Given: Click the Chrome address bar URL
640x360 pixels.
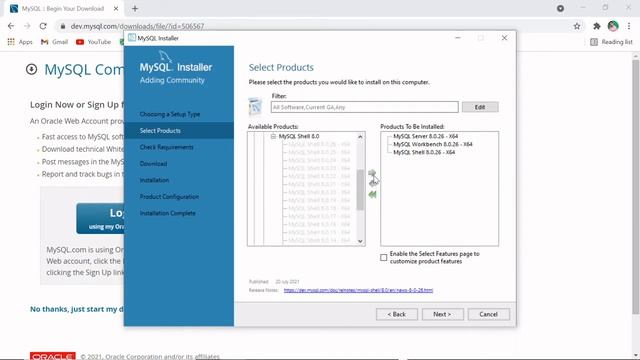Looking at the screenshot, I should 137,26.
